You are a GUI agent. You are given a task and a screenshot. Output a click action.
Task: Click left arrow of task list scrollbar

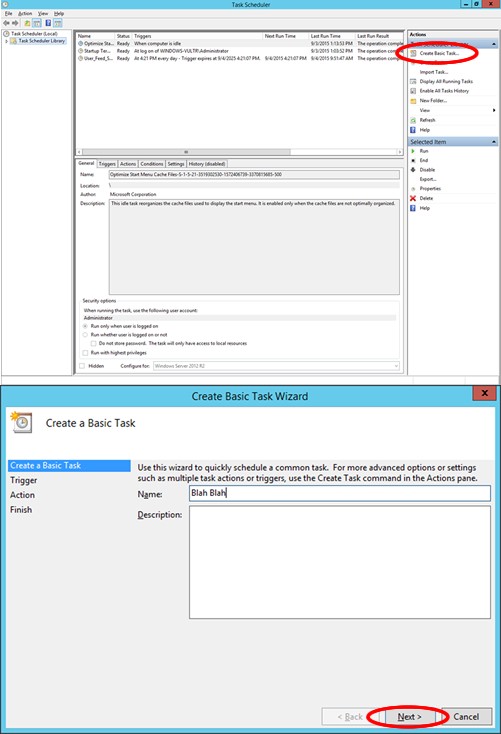(79, 152)
